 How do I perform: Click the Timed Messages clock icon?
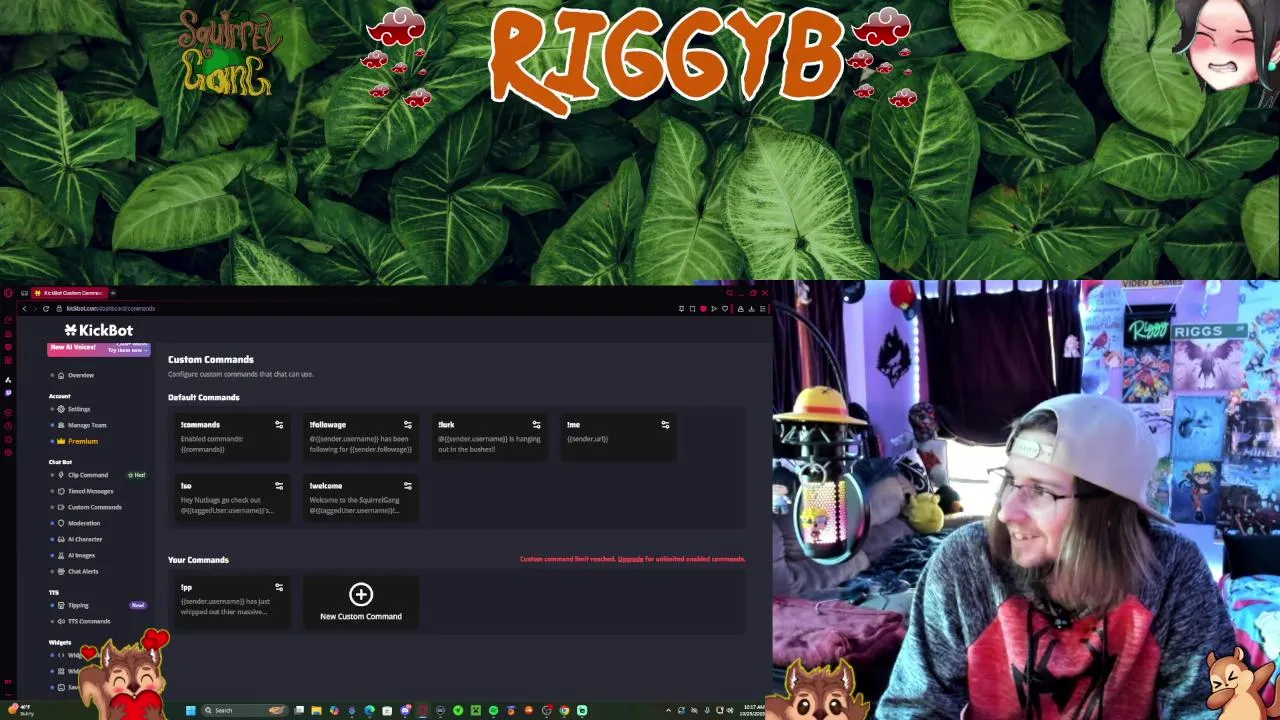(x=61, y=491)
